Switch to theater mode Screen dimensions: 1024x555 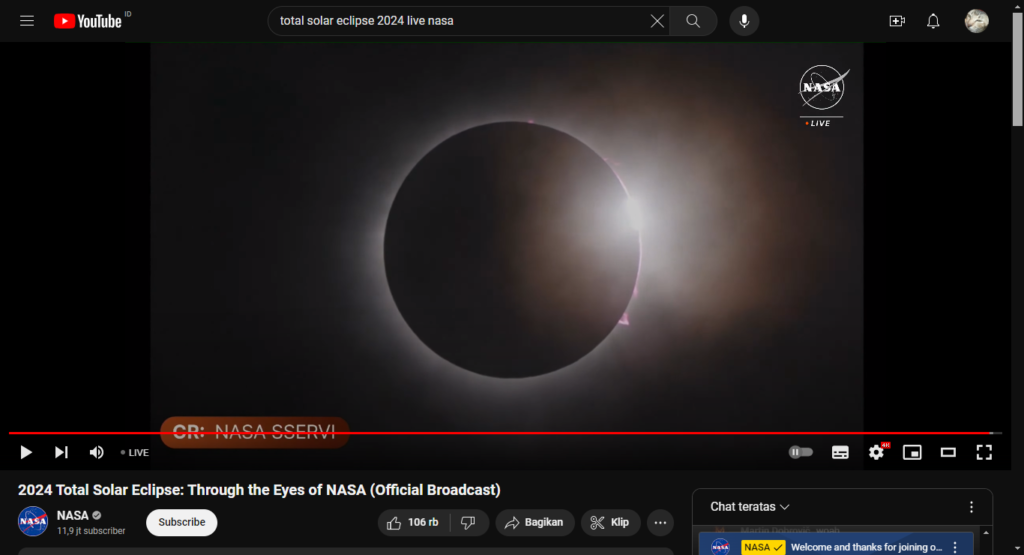(948, 452)
